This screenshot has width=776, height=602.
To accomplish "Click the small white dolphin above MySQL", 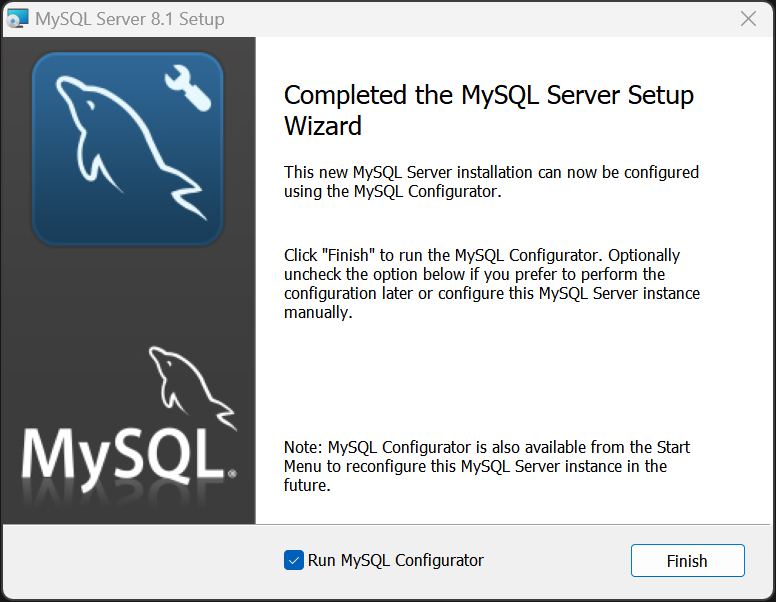I will tap(192, 387).
